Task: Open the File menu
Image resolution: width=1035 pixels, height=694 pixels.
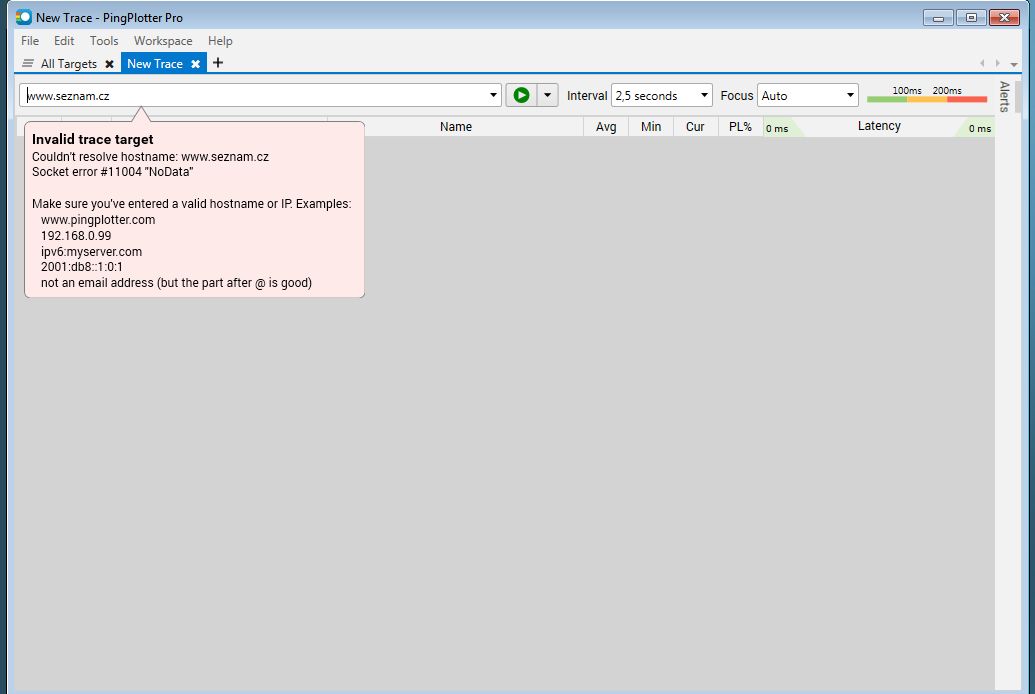Action: 30,40
